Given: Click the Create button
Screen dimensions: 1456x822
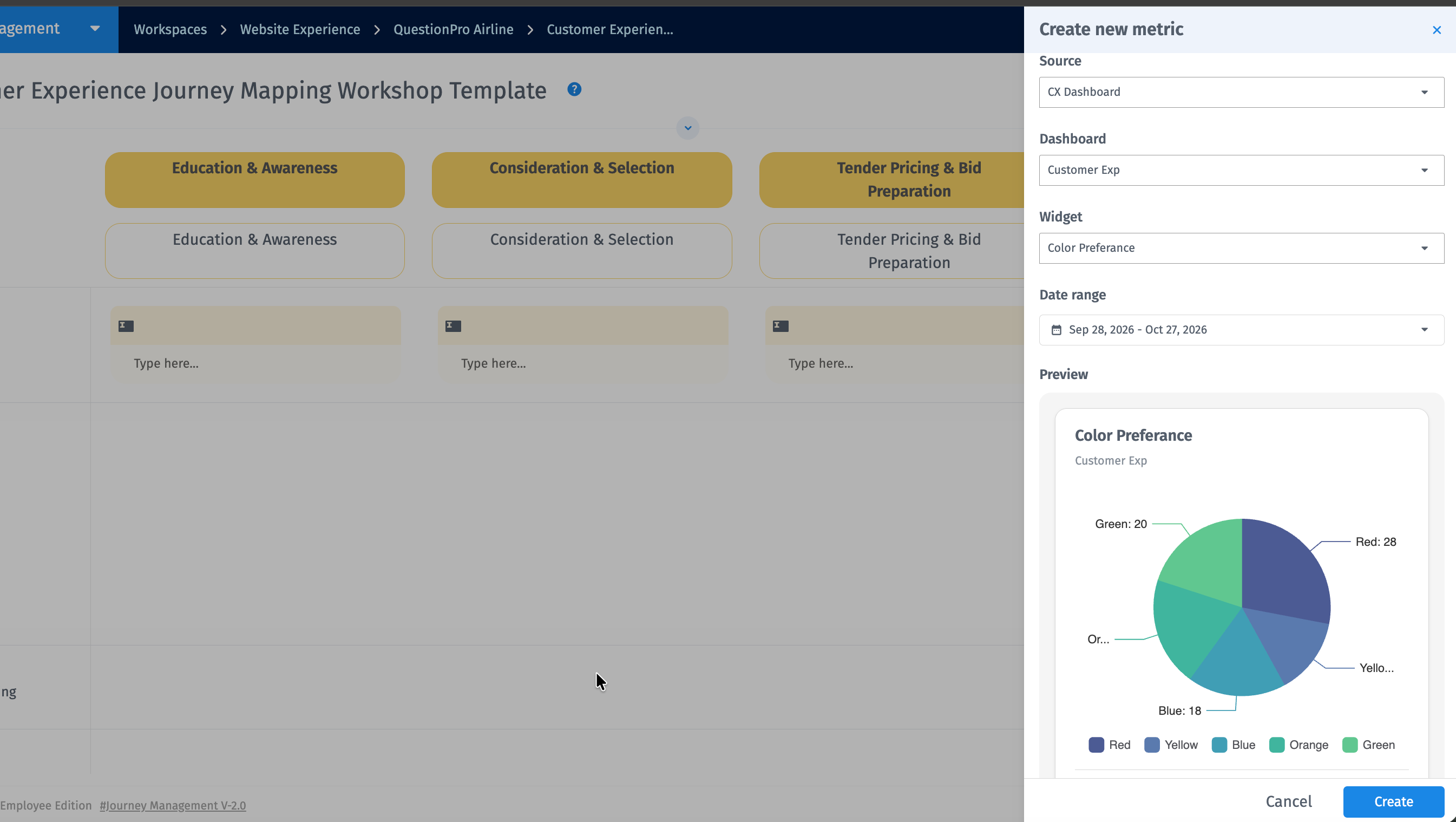Looking at the screenshot, I should 1393,801.
